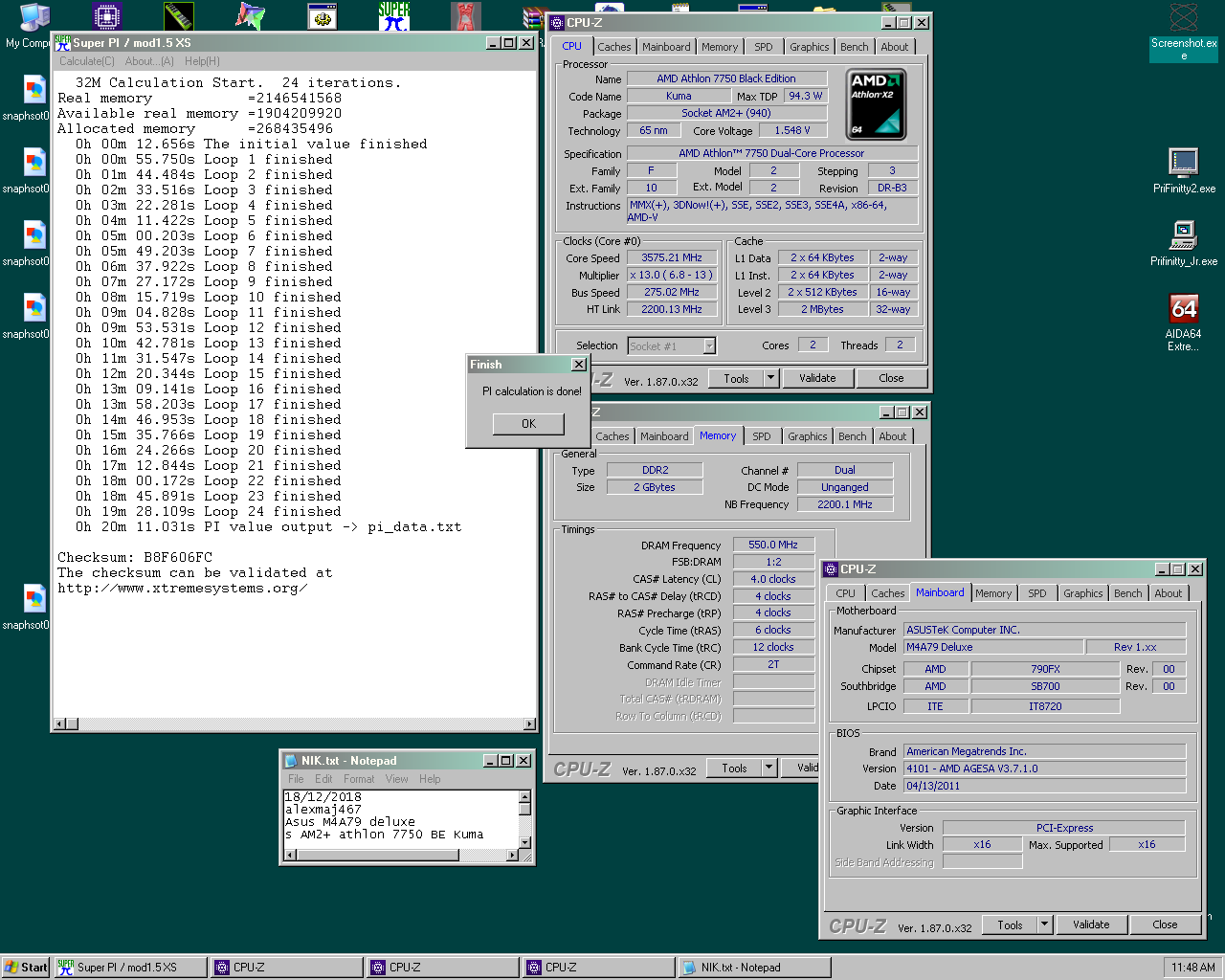Close the Finish dialog with its X

pos(579,365)
